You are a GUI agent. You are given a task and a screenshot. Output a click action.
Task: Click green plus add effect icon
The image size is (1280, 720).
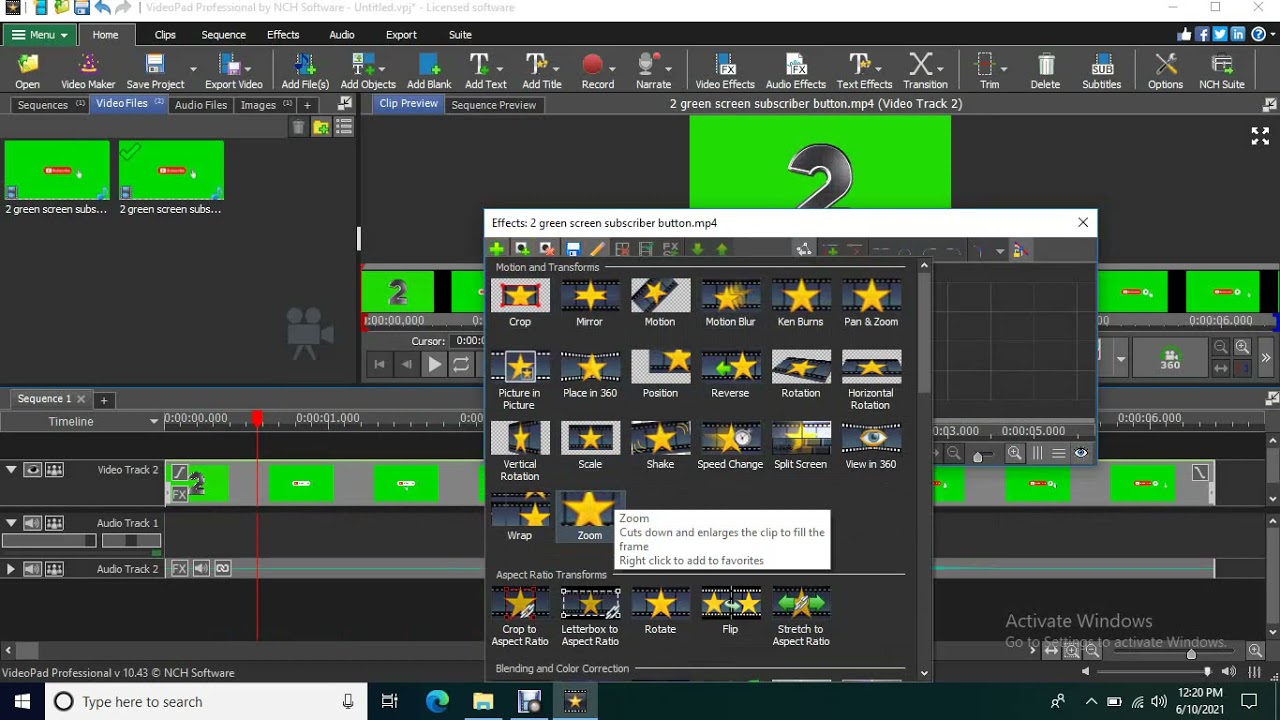click(497, 249)
